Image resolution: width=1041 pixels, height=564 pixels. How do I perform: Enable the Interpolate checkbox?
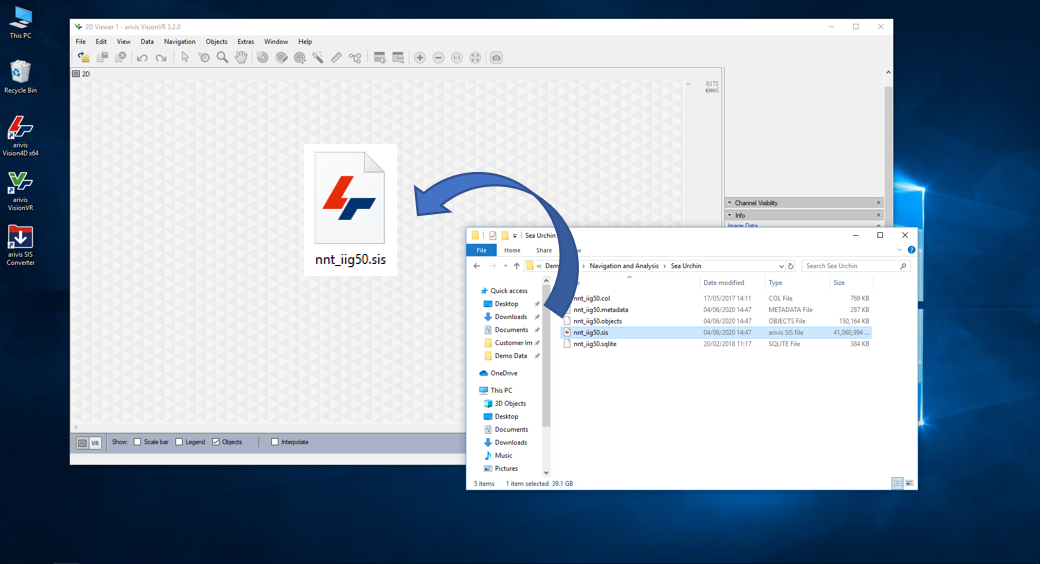tap(275, 442)
